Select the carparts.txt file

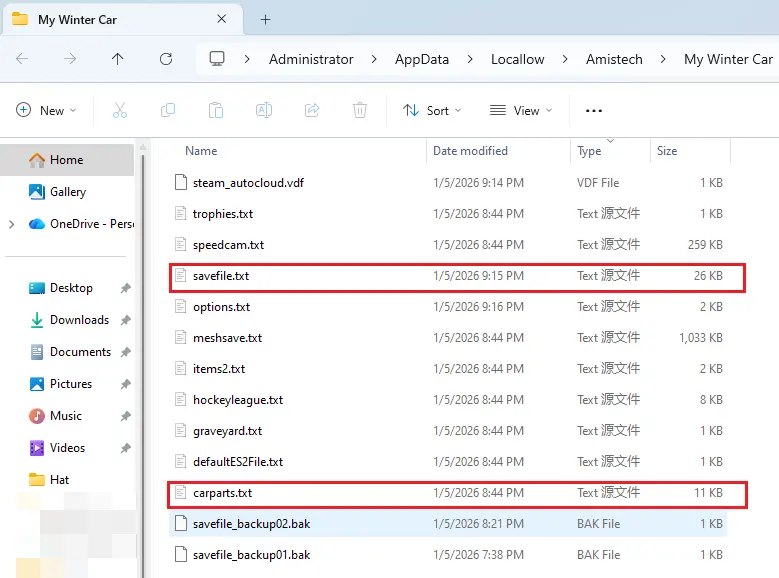coord(447,493)
